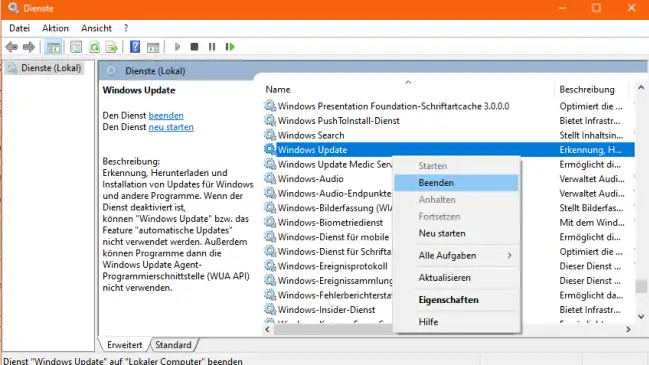
Task: Click gear icon beside Windows-Ereignisprotokoll
Action: (x=270, y=266)
